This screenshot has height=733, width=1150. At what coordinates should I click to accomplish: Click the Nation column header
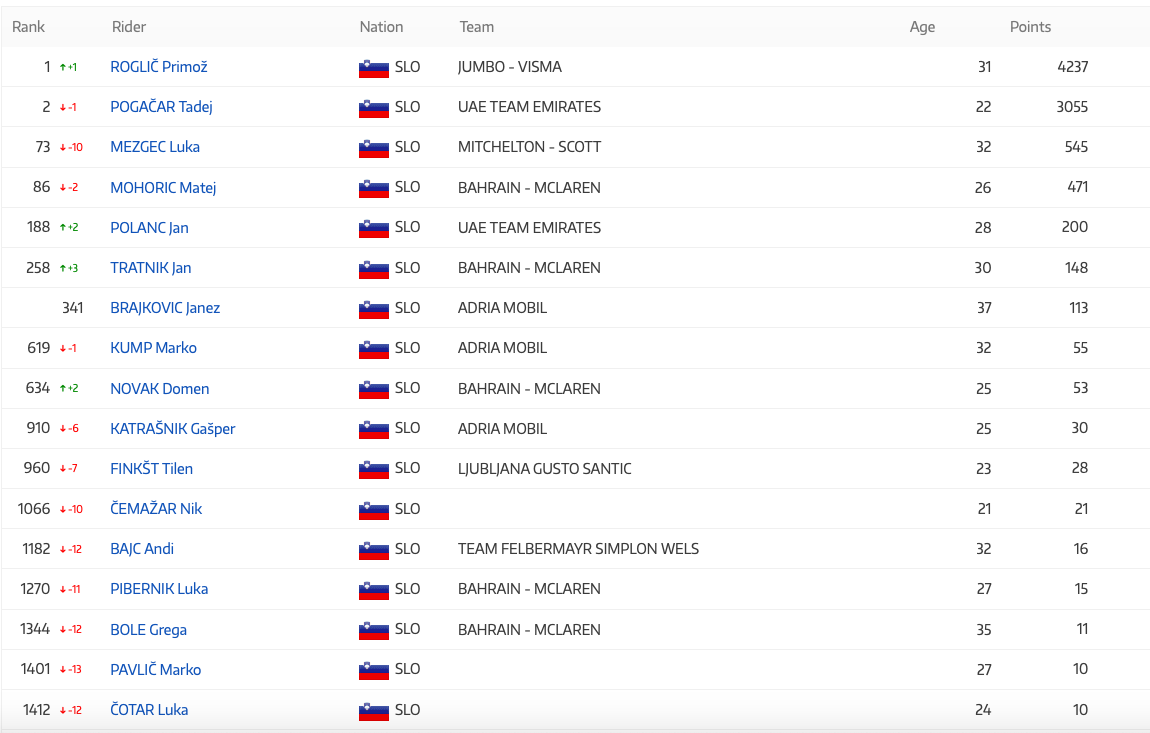(x=381, y=27)
